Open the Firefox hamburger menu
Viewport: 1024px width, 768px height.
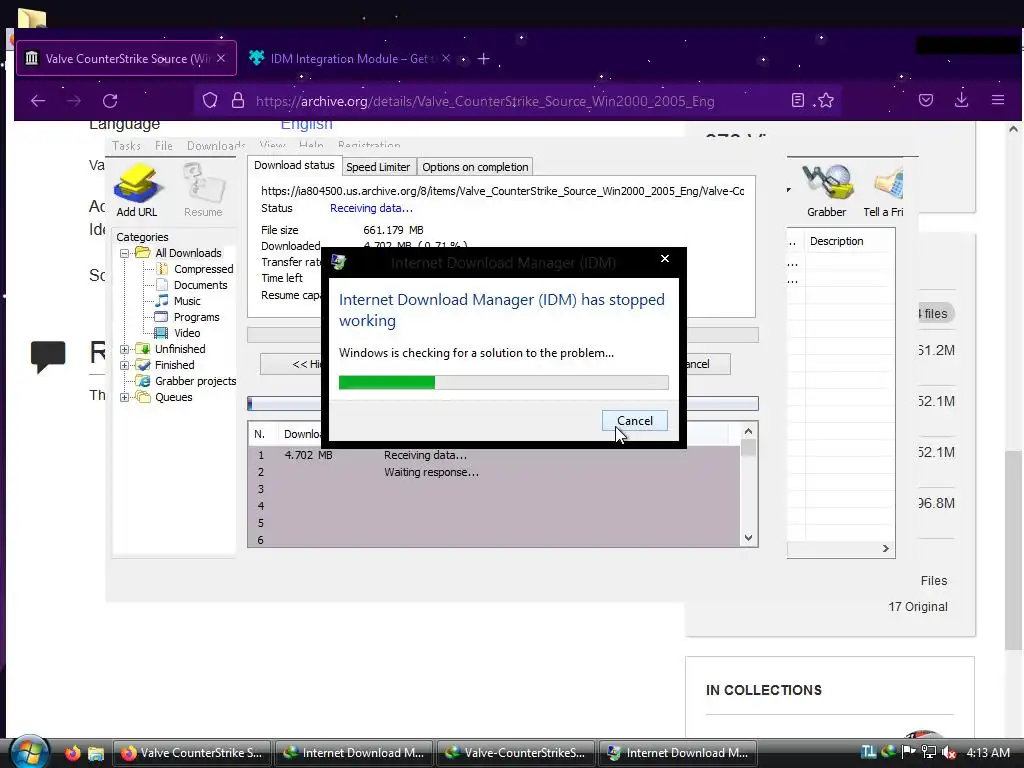coord(998,100)
